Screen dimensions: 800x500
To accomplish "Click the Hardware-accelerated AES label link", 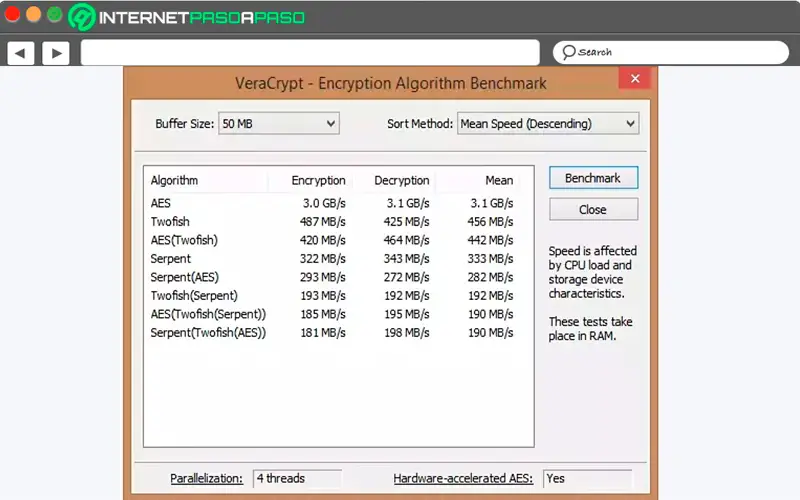I will click(x=463, y=479).
